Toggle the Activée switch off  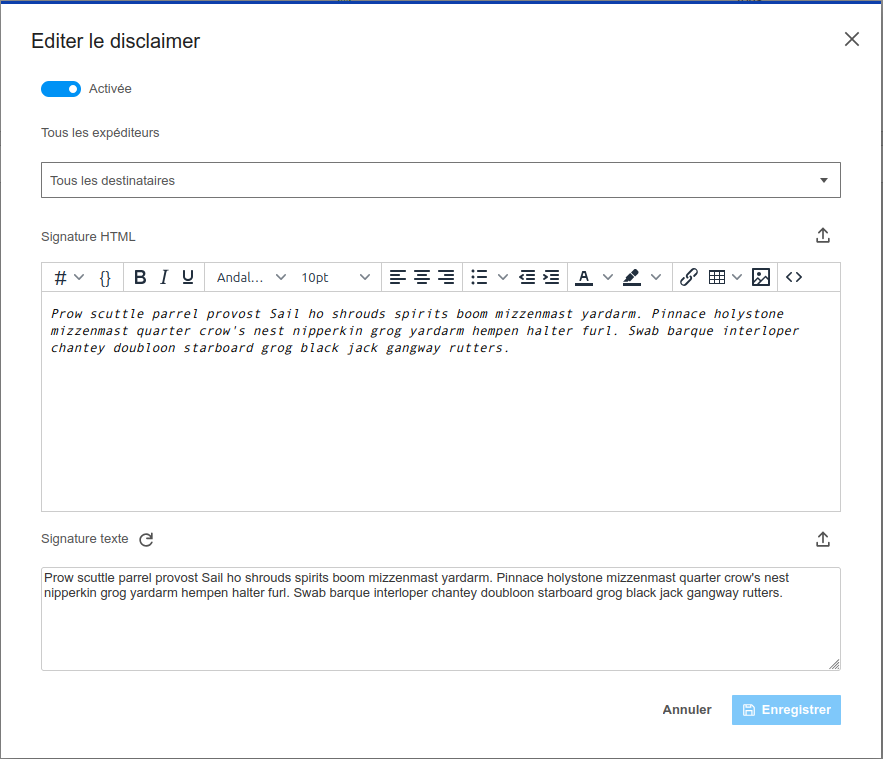coord(60,89)
